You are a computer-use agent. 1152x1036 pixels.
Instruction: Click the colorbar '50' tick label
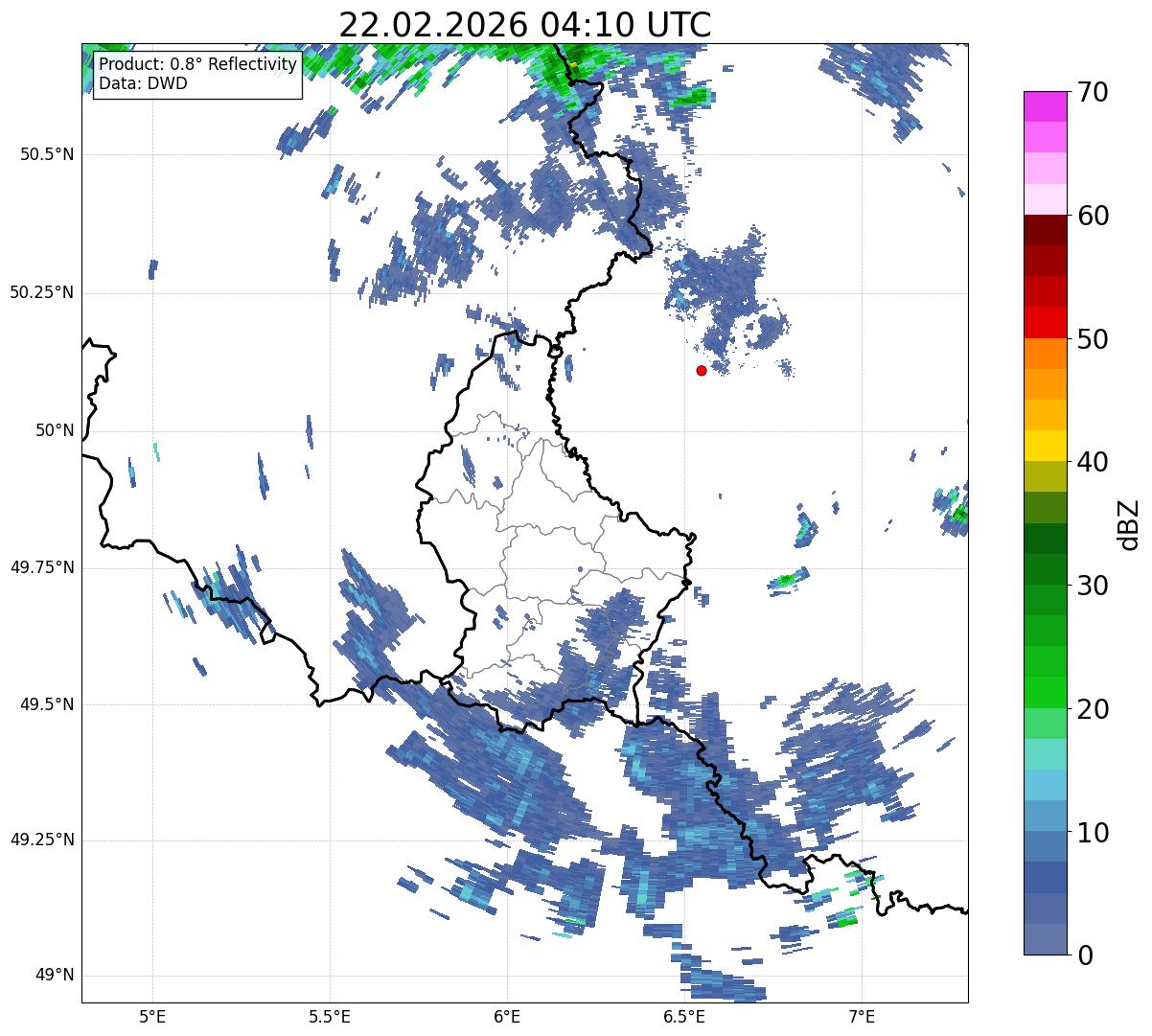coord(1093,339)
